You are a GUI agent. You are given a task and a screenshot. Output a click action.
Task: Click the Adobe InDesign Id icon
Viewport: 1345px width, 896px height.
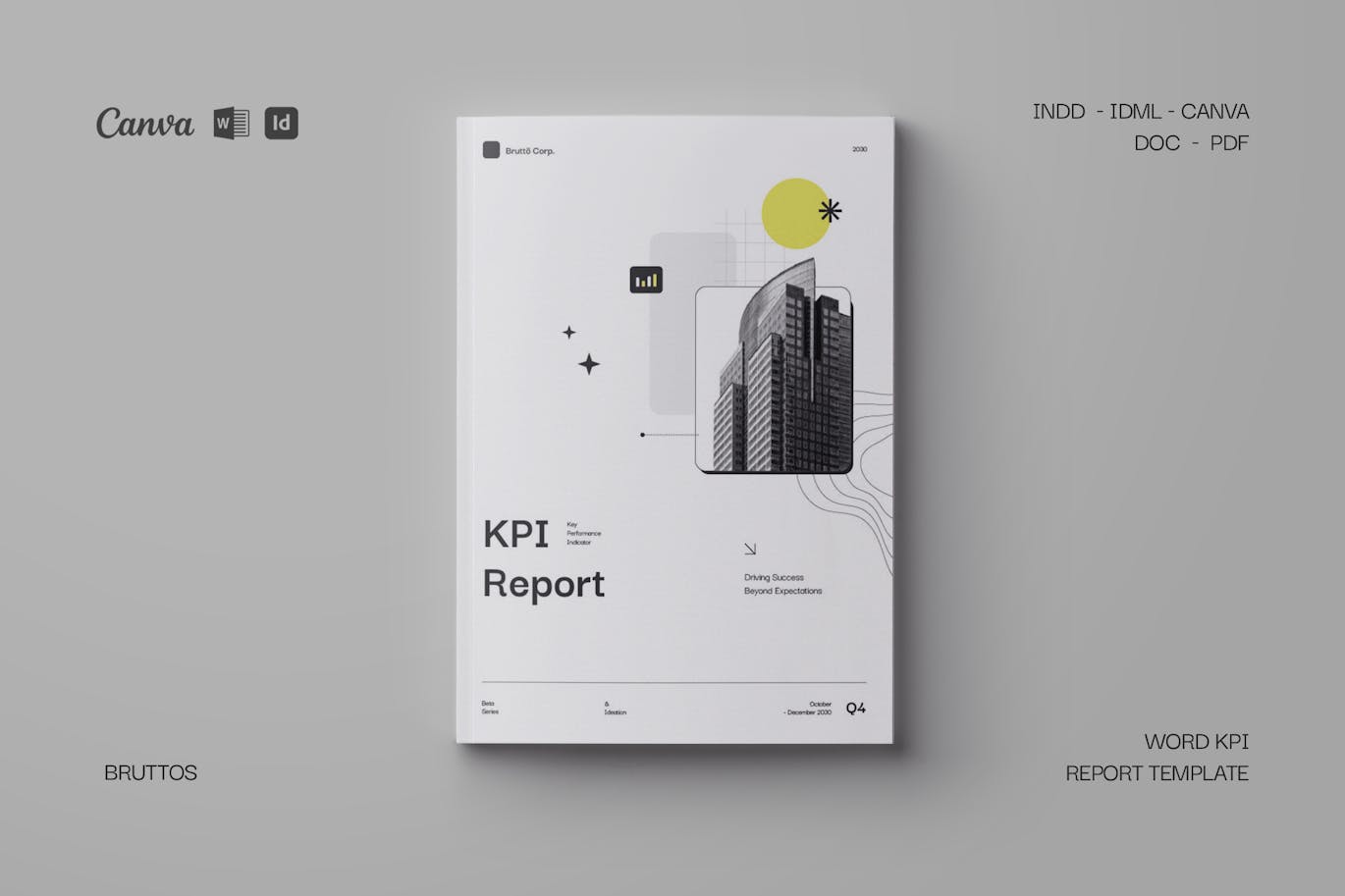282,123
